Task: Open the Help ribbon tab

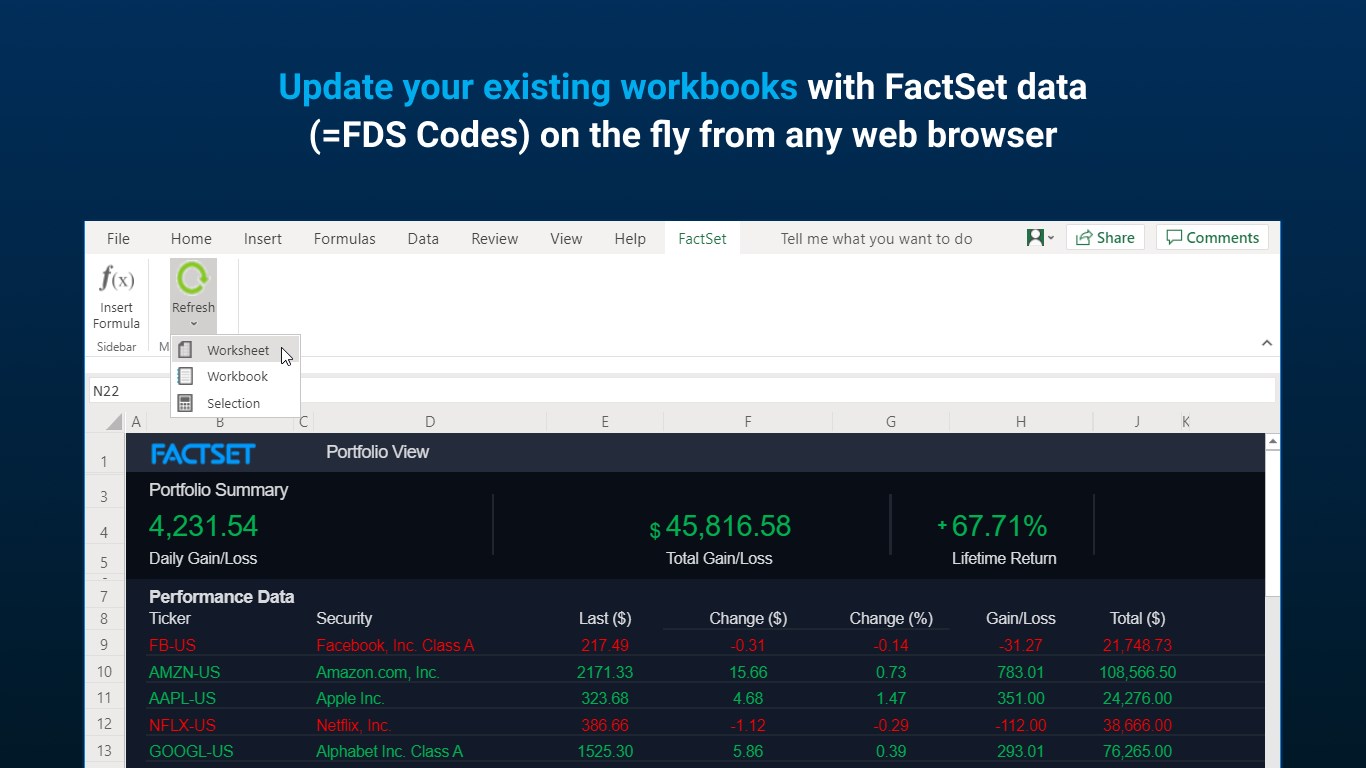Action: (x=630, y=238)
